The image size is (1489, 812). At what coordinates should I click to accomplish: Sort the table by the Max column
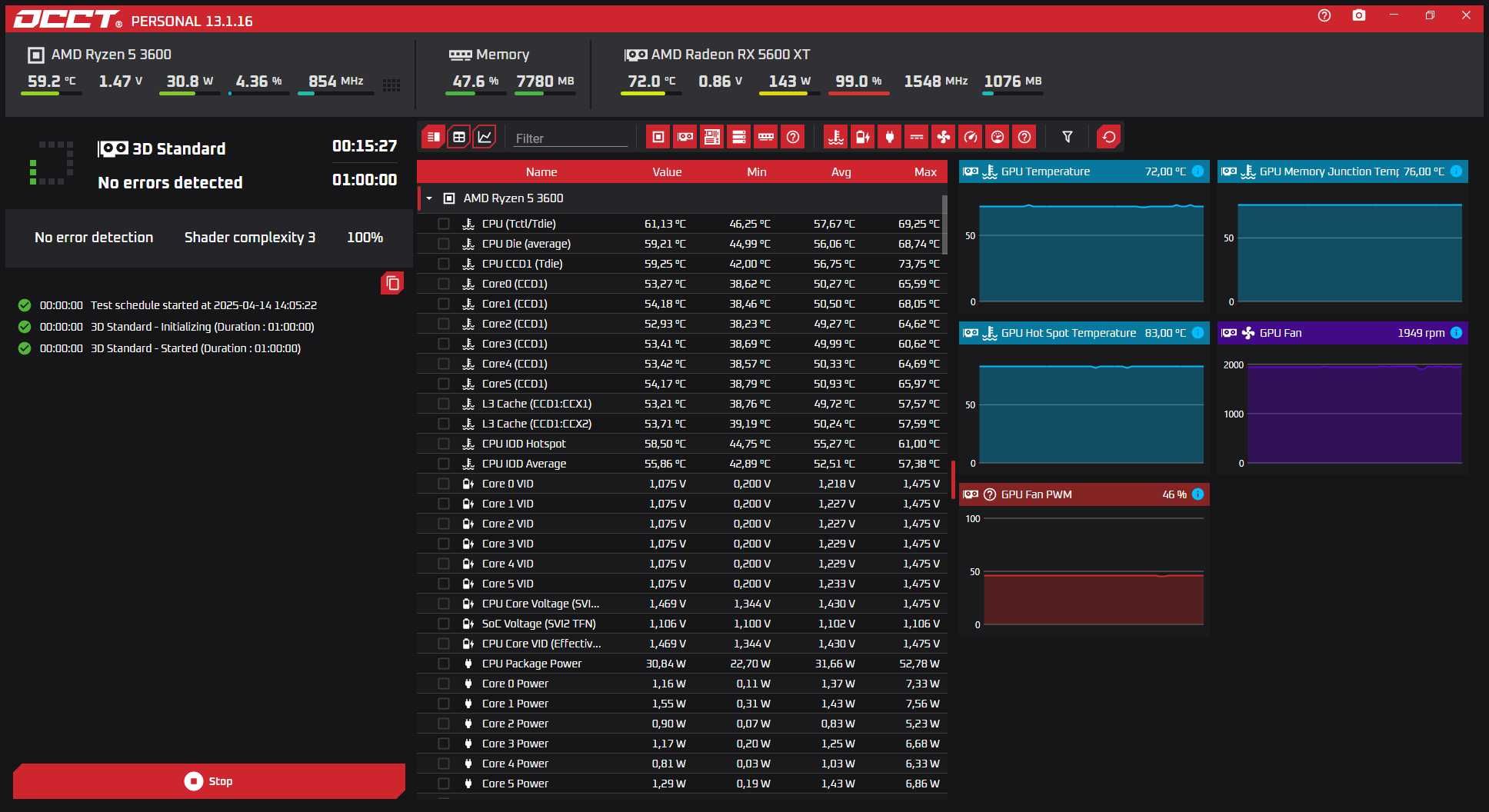pos(925,172)
